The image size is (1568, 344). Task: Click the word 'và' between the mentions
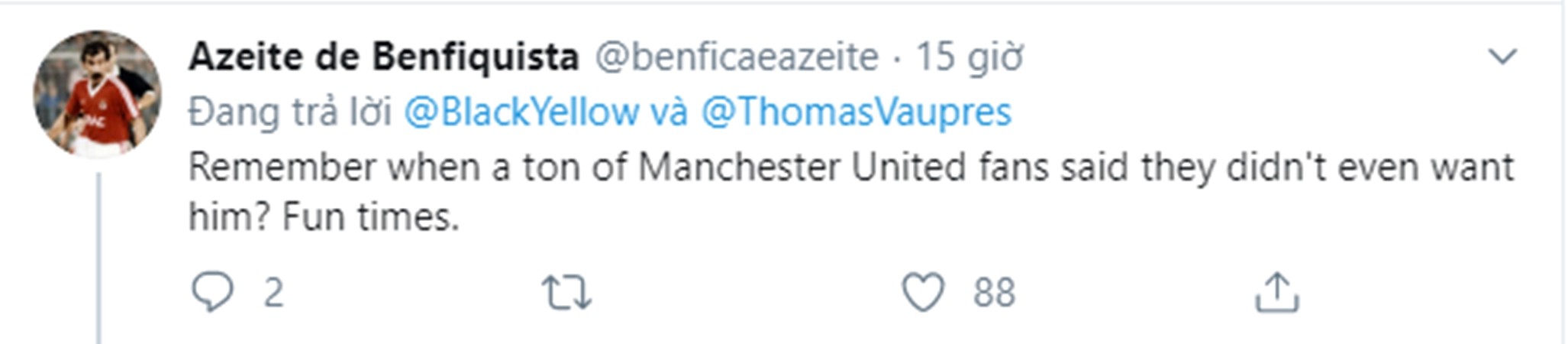point(669,112)
